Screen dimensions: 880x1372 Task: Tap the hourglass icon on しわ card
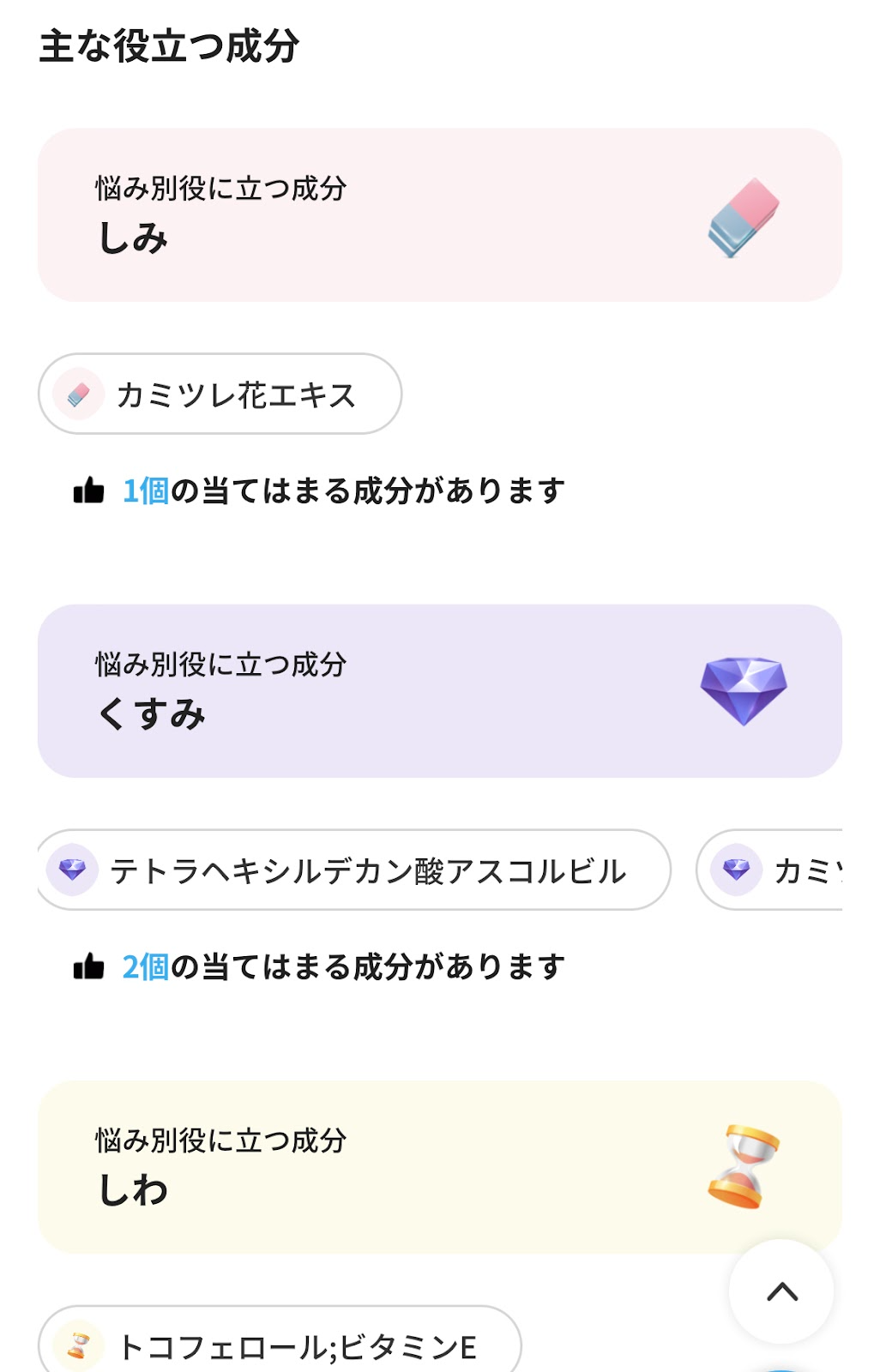(x=744, y=1166)
